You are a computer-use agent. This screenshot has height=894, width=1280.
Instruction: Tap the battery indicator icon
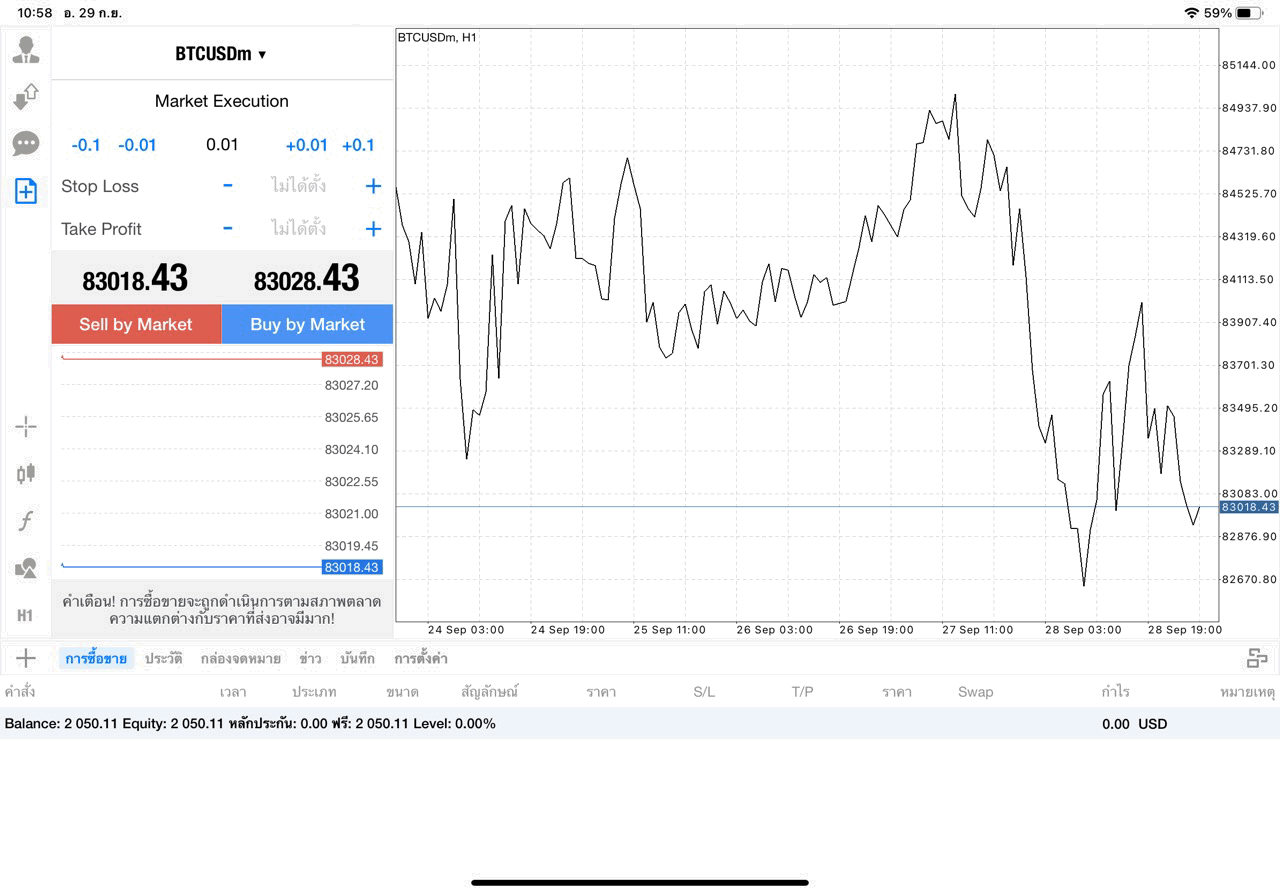(x=1249, y=13)
